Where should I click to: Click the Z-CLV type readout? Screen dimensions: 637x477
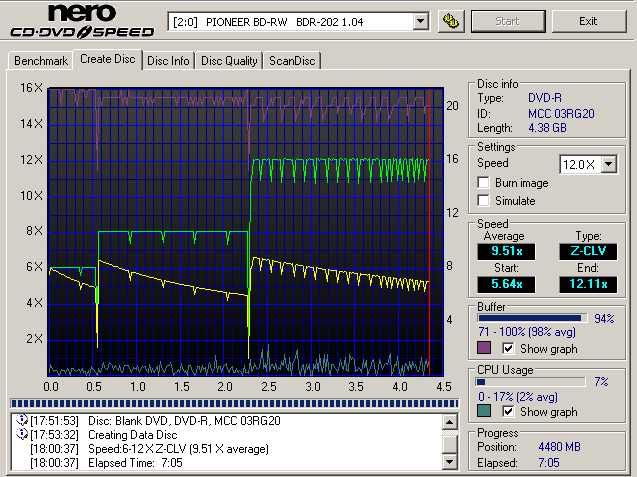[588, 251]
